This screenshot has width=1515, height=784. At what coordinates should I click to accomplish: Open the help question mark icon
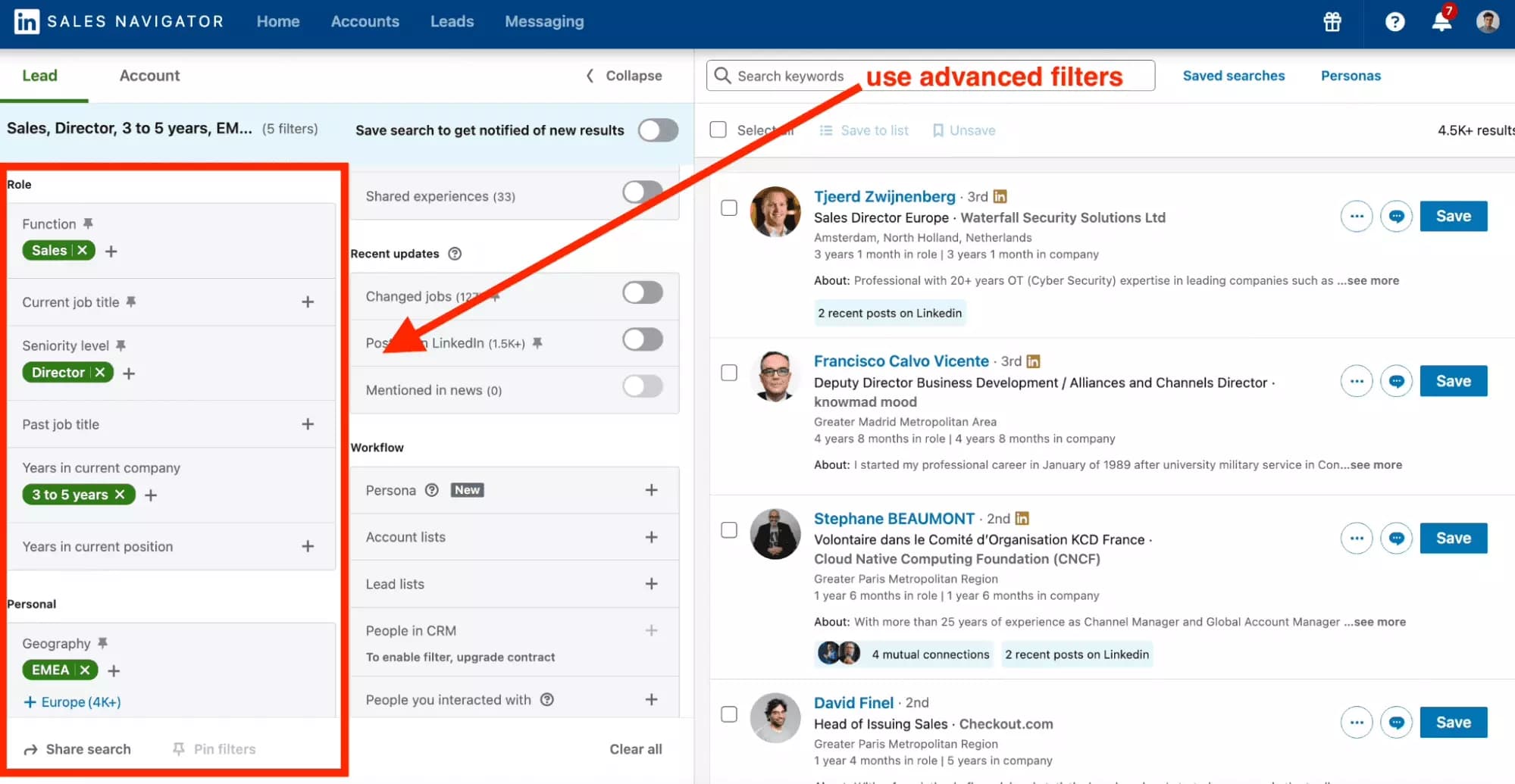click(1395, 22)
